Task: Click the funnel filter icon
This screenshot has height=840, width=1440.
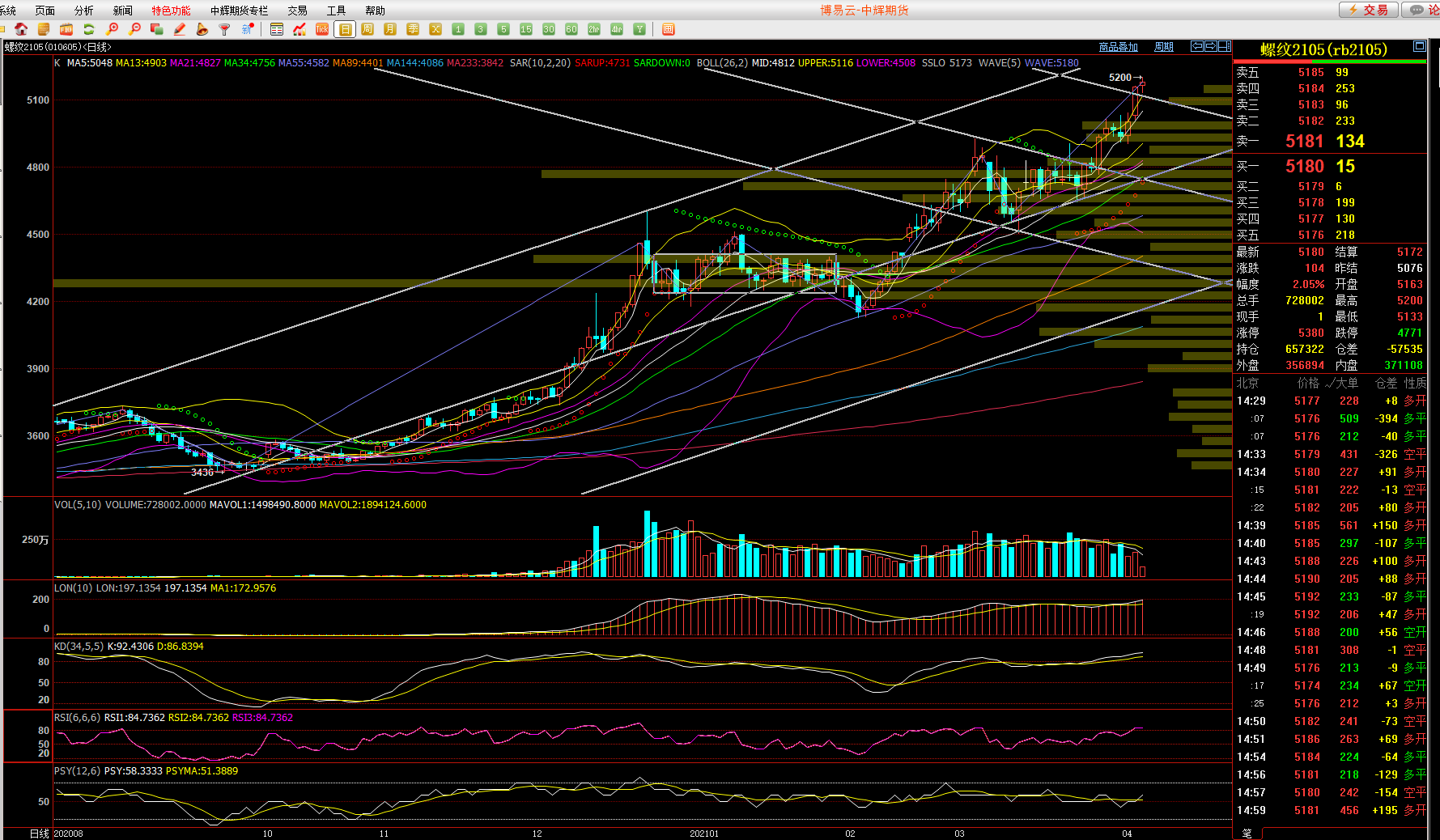Action: [x=225, y=29]
